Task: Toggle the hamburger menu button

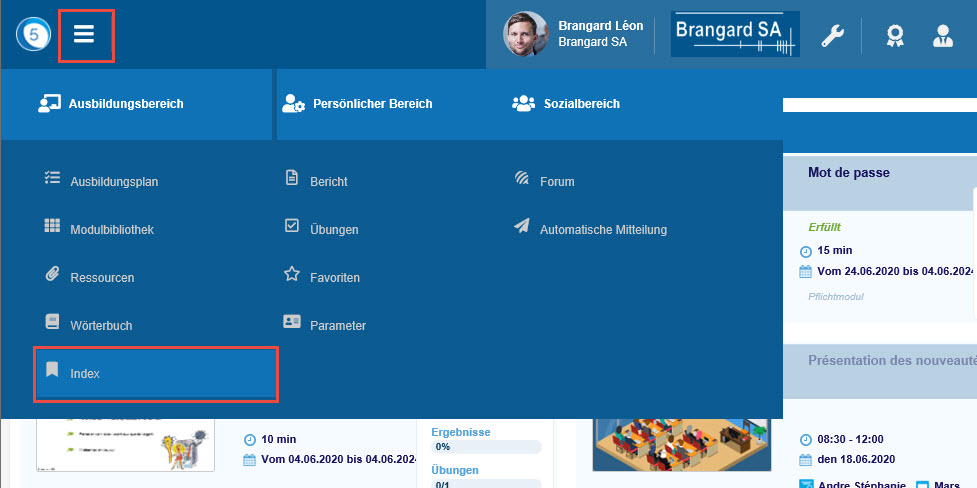Action: coord(85,35)
